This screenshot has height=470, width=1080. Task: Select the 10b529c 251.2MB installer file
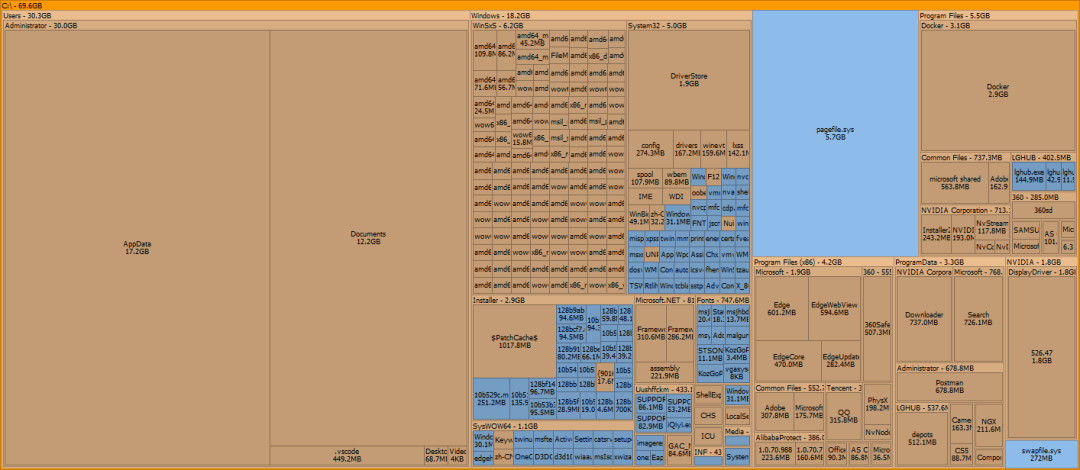[x=491, y=398]
